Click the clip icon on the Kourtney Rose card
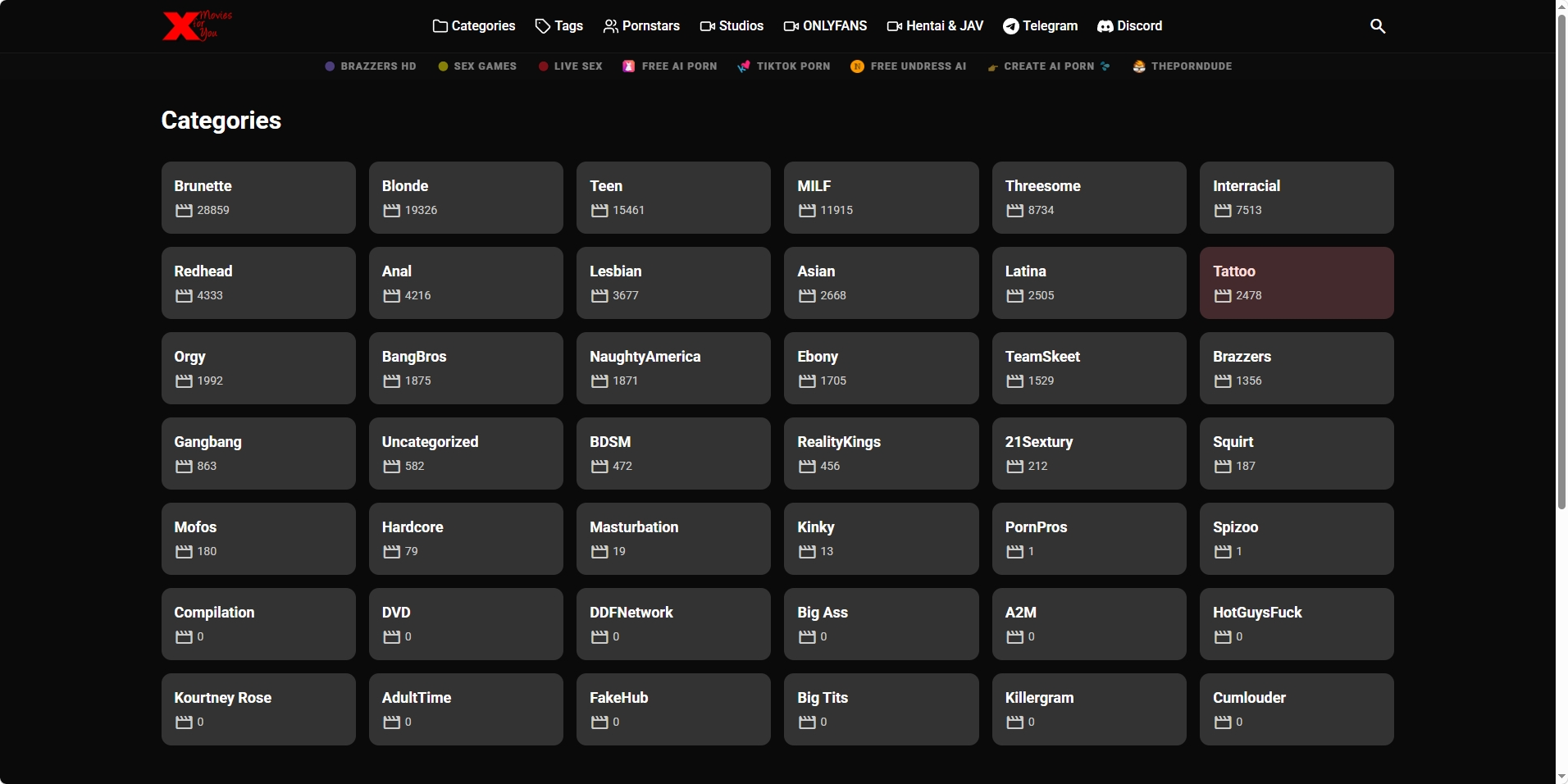 click(x=184, y=722)
